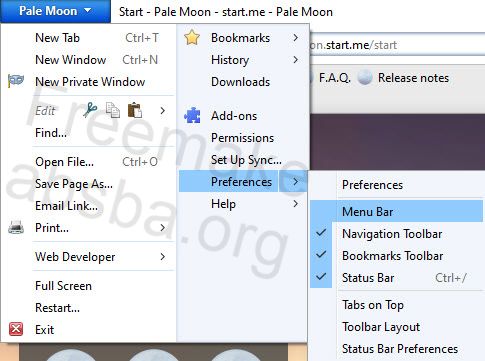The image size is (485, 361).
Task: Expand Help submenu arrow
Action: pos(296,204)
